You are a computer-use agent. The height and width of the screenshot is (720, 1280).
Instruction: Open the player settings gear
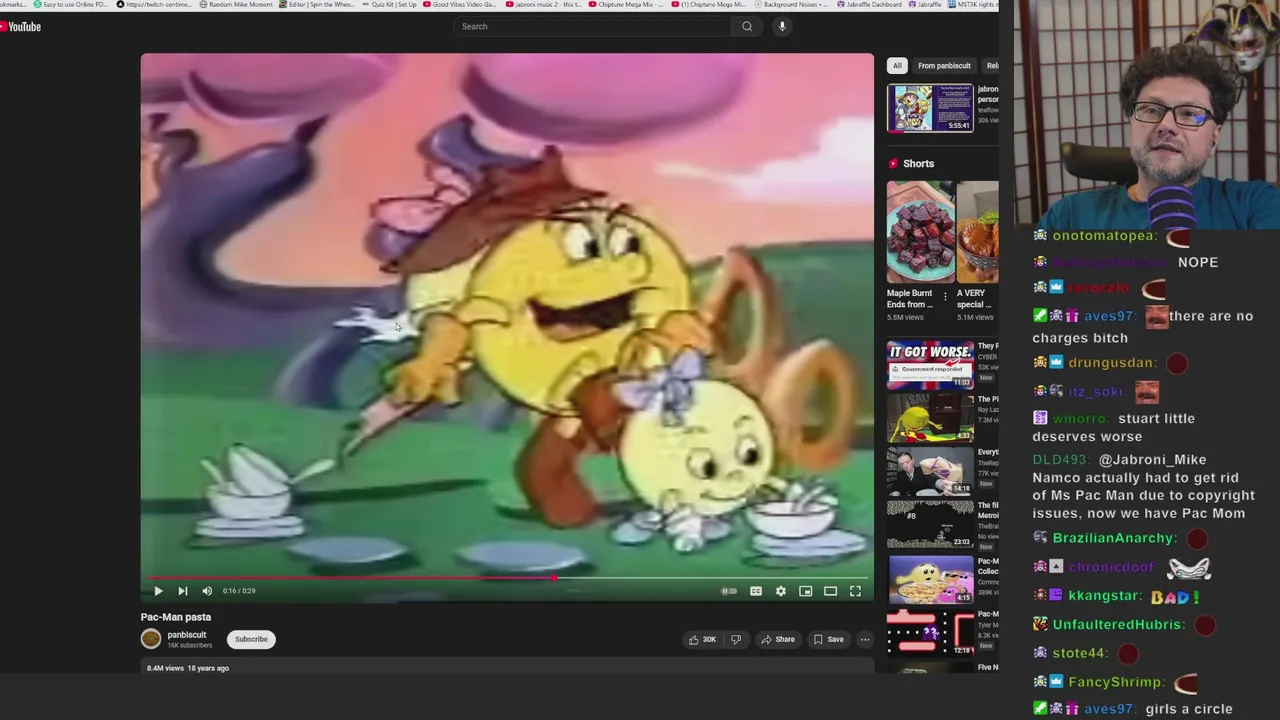[781, 591]
